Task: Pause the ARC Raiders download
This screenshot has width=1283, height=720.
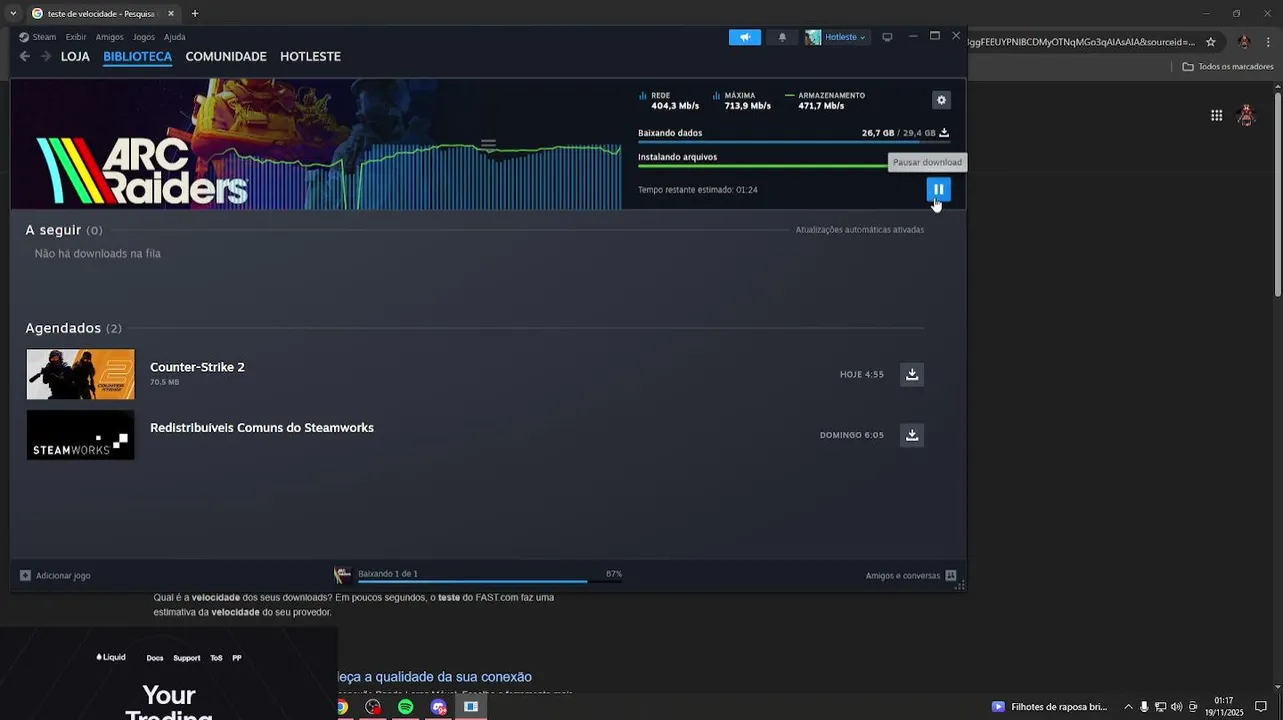Action: (x=938, y=189)
